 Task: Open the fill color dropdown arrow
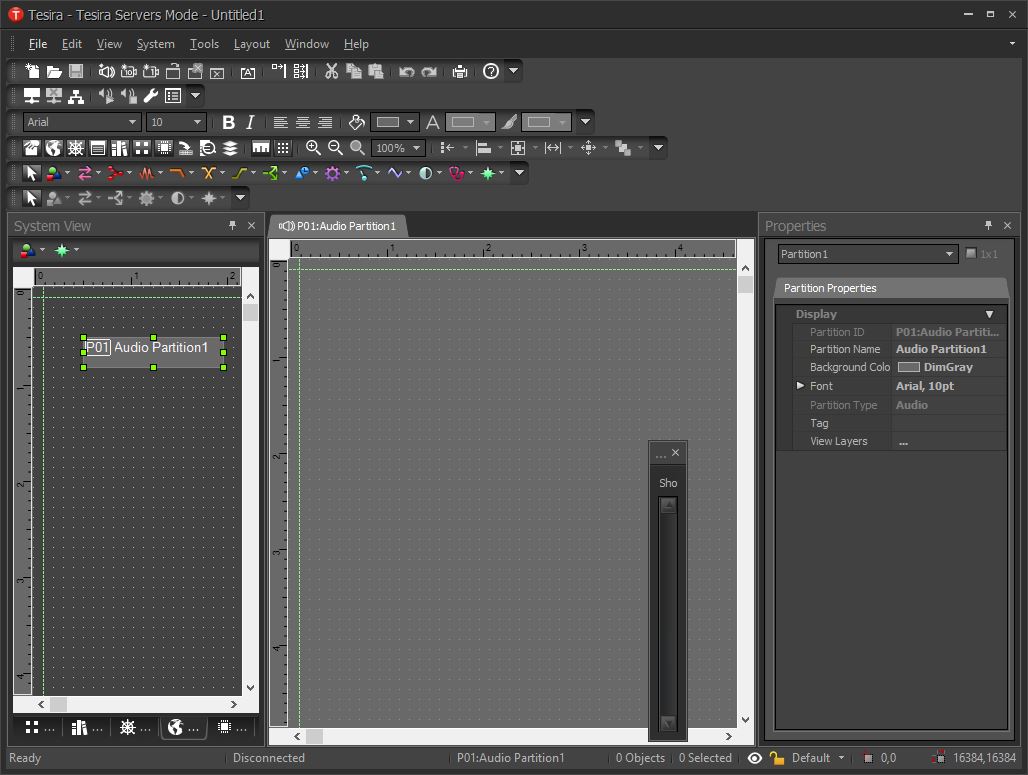tap(410, 122)
